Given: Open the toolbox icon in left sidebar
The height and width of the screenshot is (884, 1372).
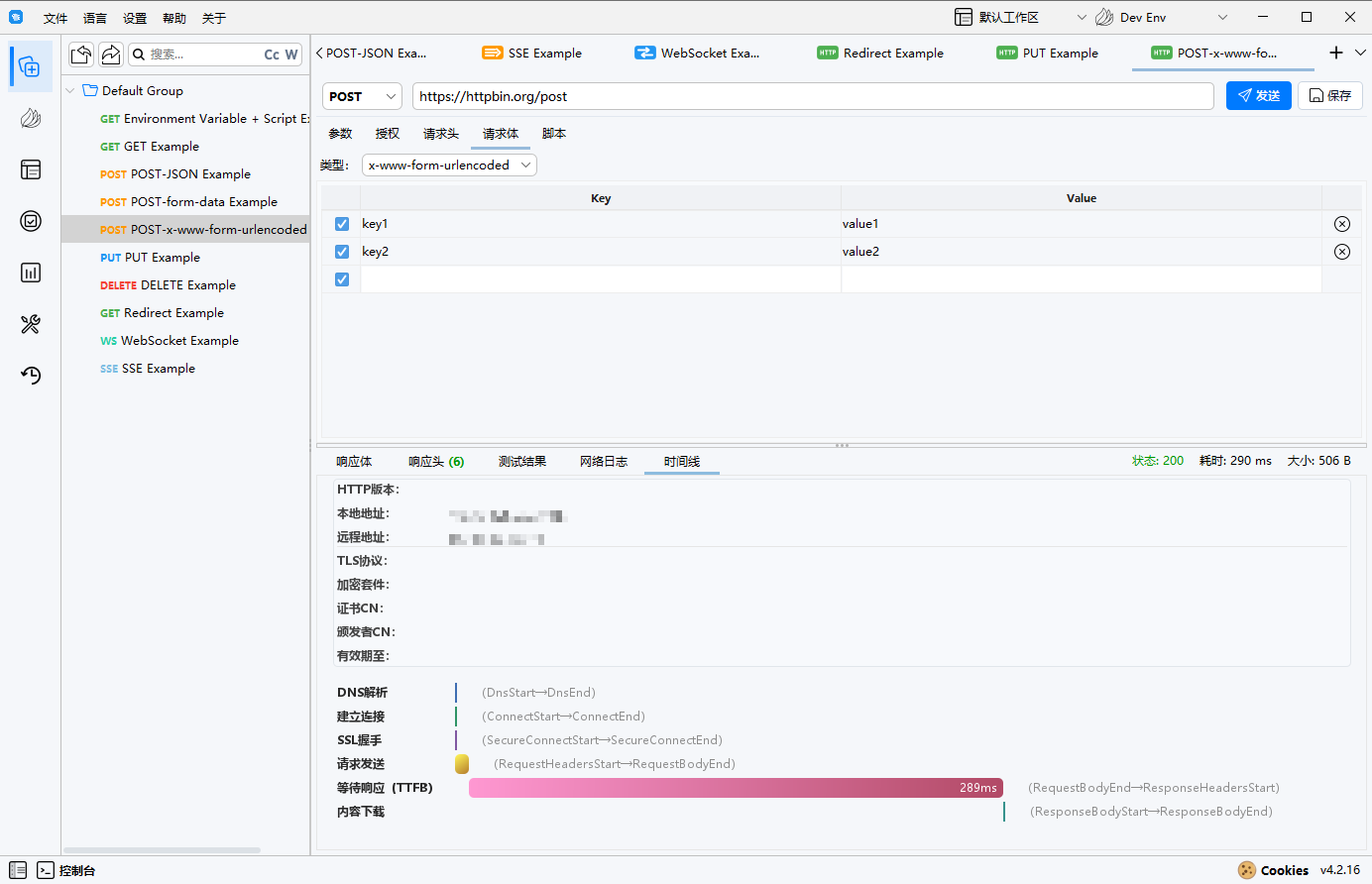Looking at the screenshot, I should click(x=31, y=324).
